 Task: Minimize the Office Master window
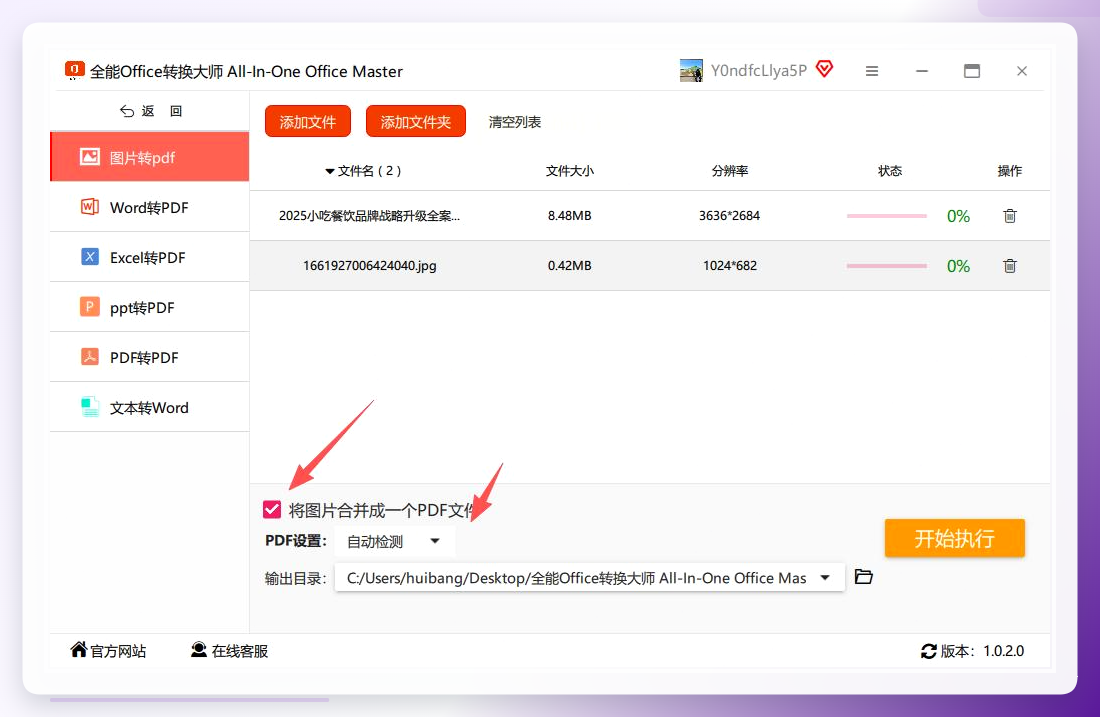[922, 71]
